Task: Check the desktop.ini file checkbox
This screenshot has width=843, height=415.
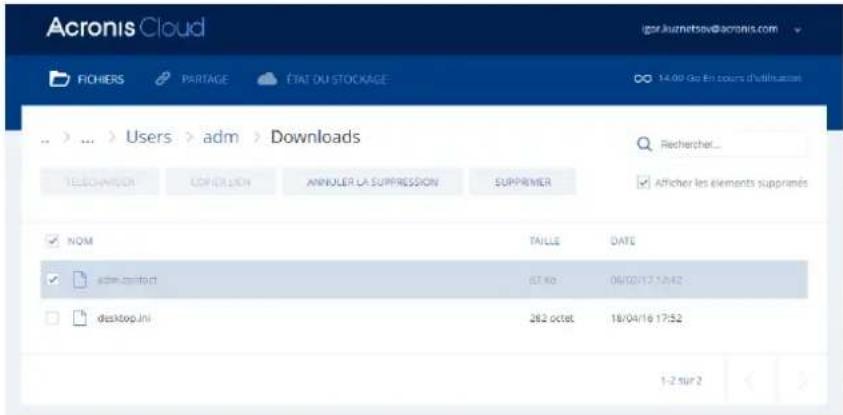Action: [x=52, y=318]
